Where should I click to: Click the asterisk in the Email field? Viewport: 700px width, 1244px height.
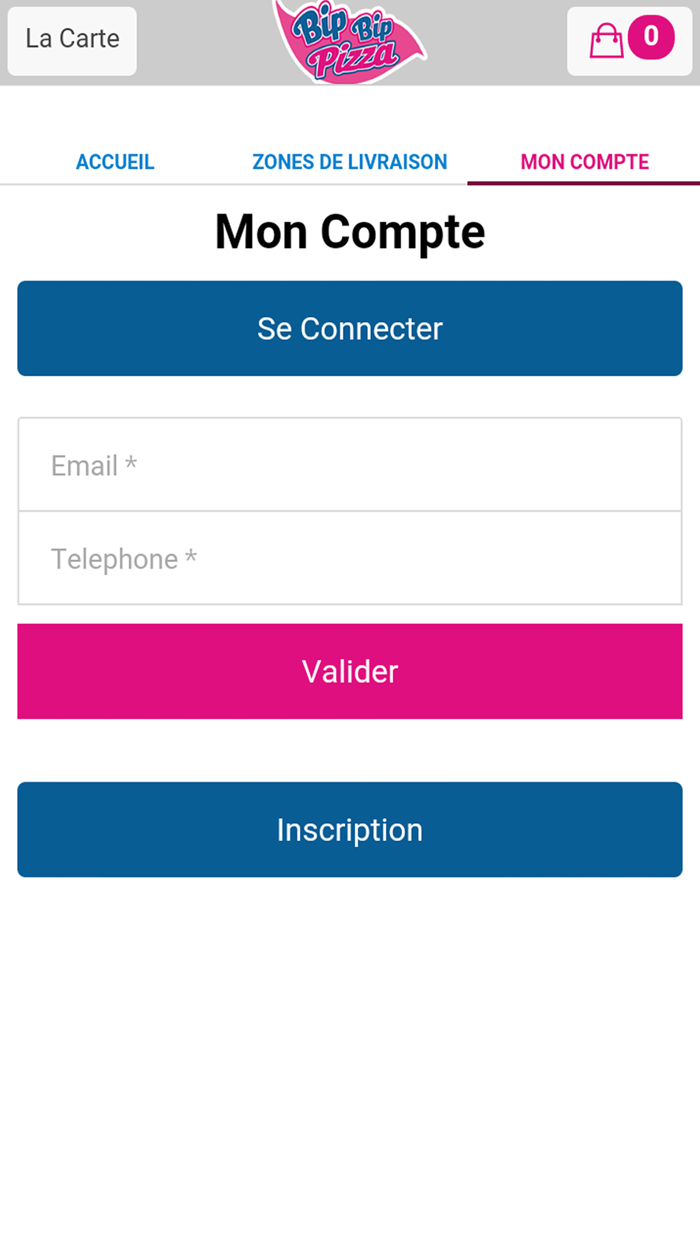(131, 464)
